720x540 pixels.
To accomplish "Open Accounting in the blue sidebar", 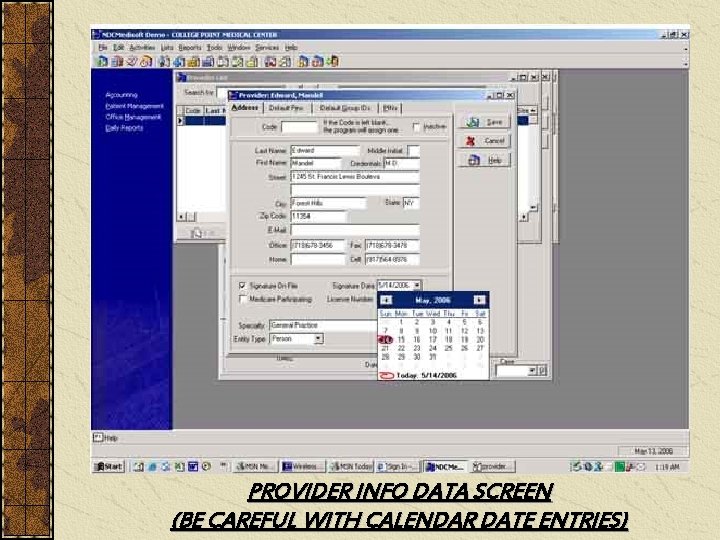I will pos(121,95).
